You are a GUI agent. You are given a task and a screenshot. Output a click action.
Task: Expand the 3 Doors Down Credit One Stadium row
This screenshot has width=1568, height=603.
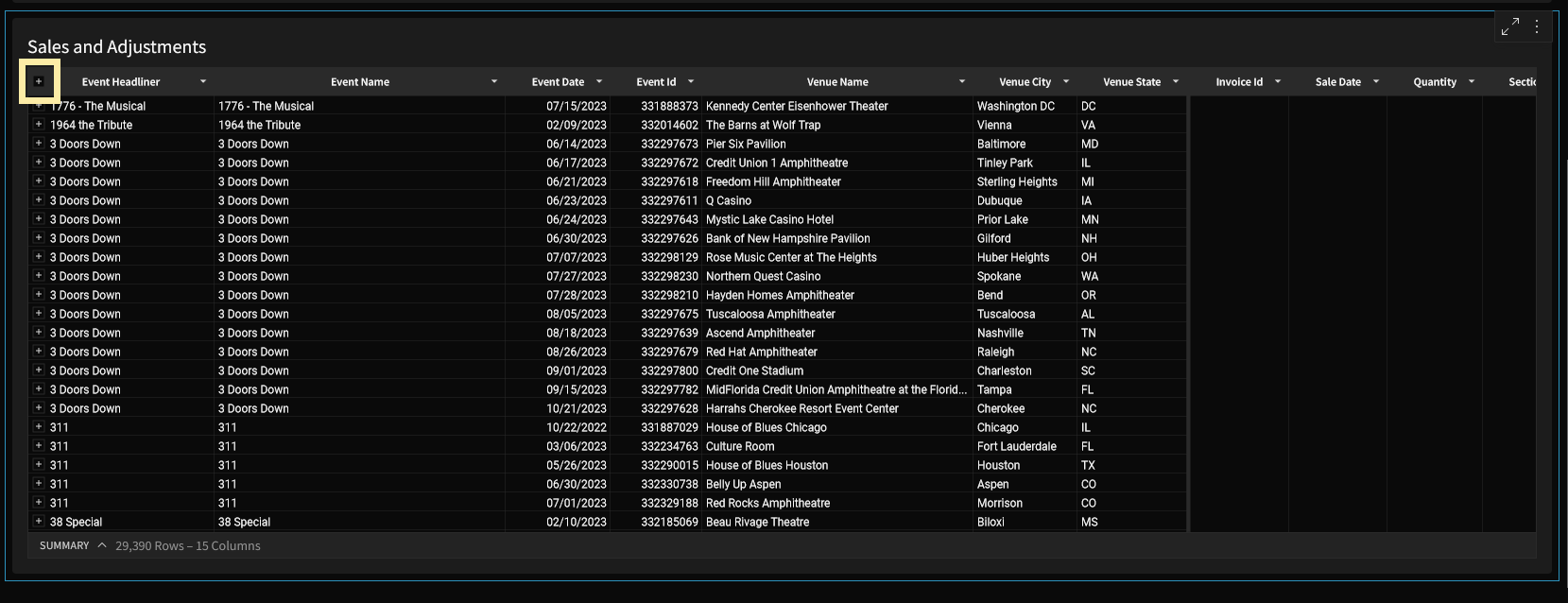click(39, 370)
